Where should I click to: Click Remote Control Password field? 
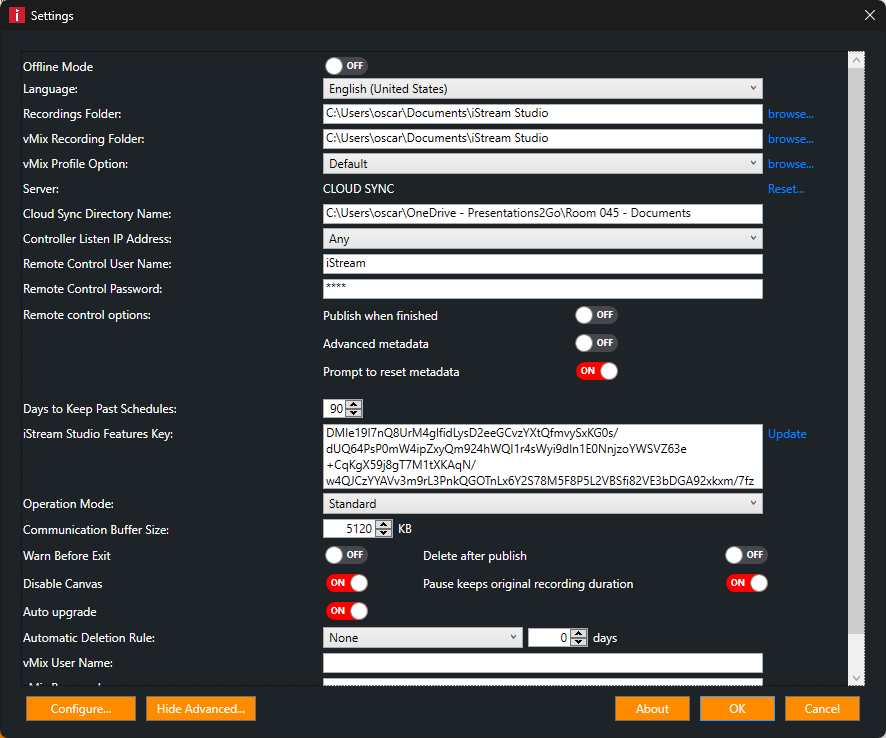[x=542, y=289]
